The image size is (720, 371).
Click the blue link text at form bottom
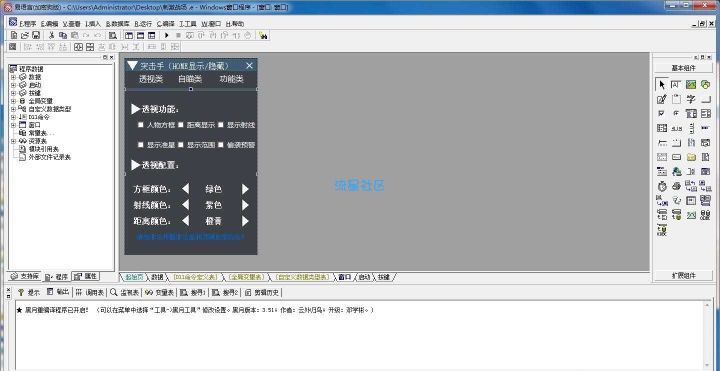[191, 237]
